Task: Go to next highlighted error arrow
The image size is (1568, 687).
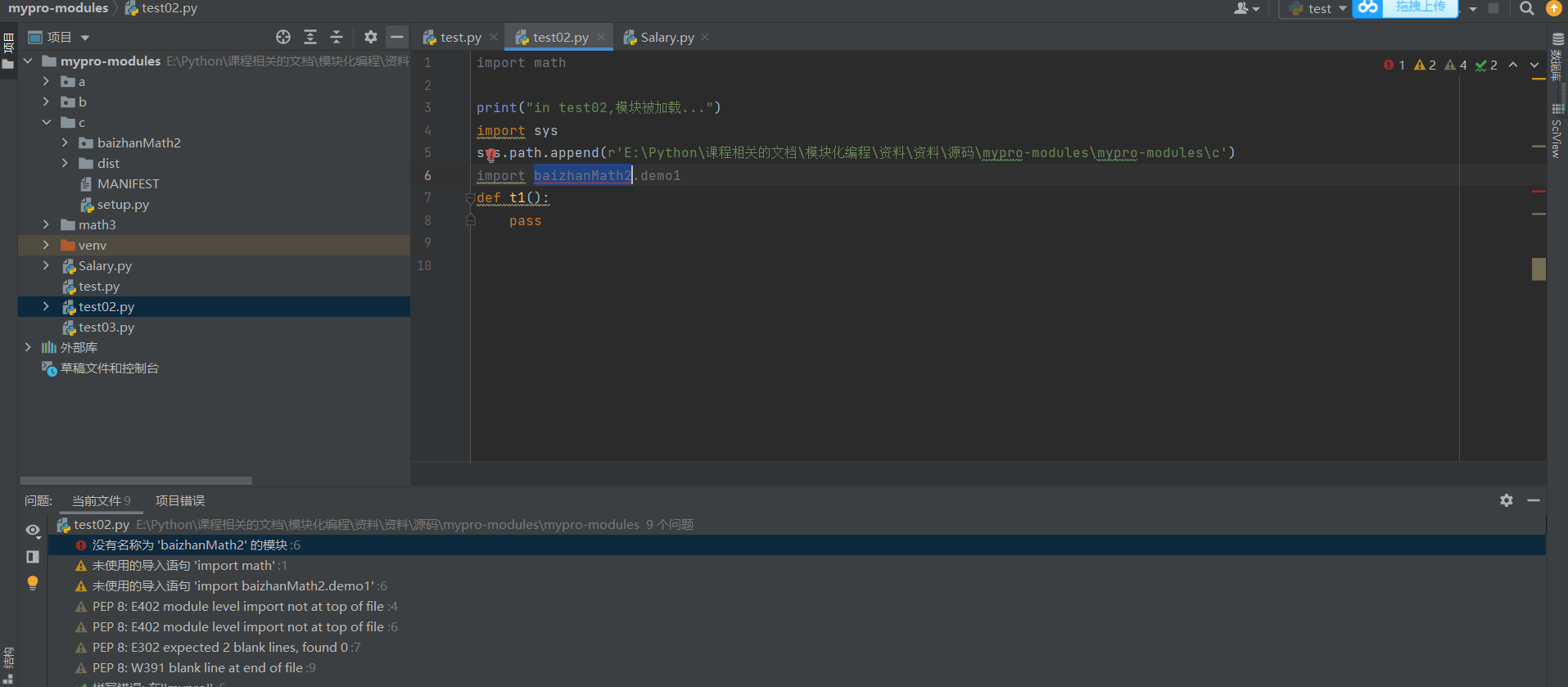Action: pos(1534,65)
